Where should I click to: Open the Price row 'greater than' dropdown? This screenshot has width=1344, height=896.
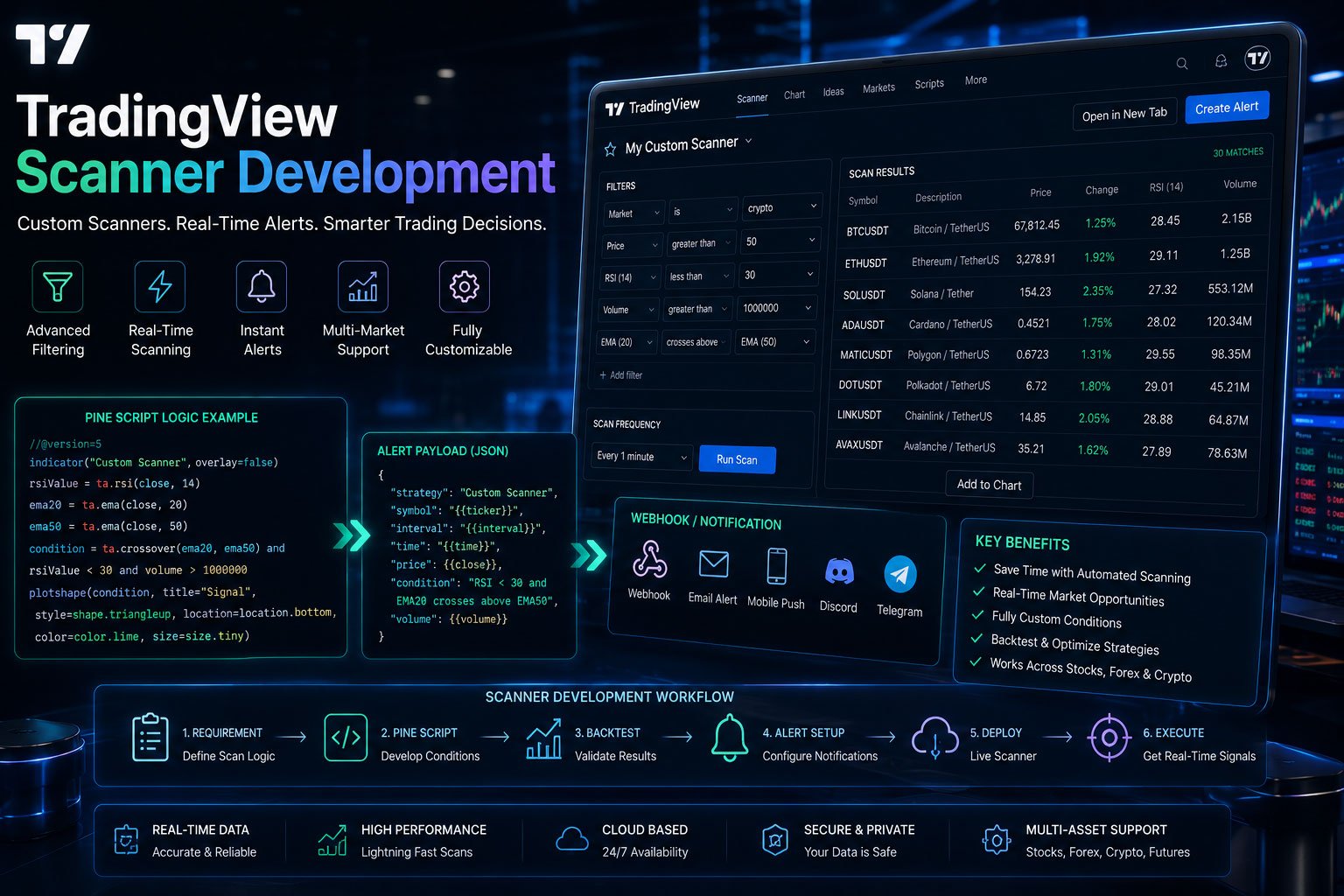click(x=702, y=243)
